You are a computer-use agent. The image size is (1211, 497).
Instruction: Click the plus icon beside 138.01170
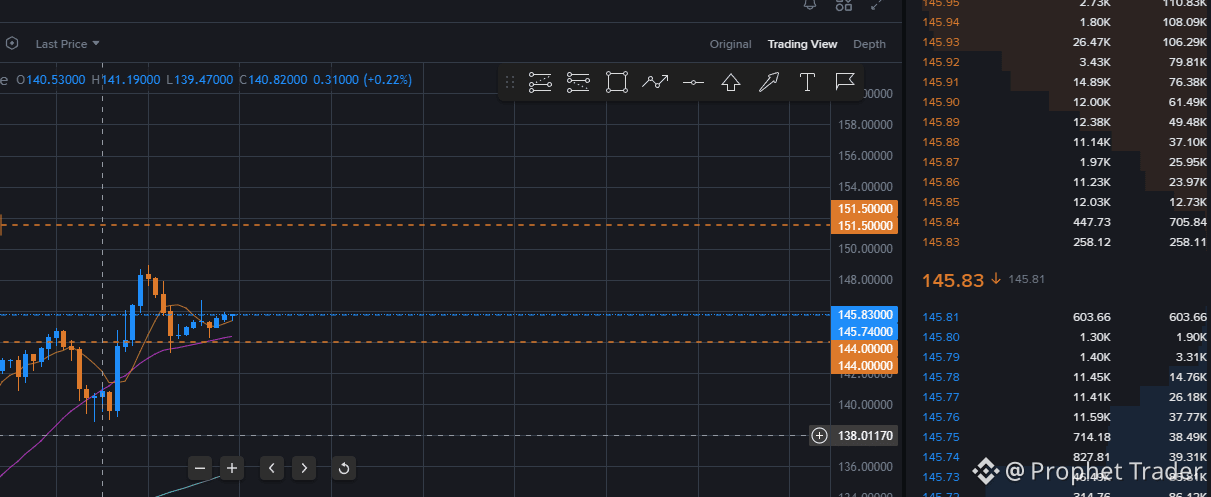[x=820, y=435]
